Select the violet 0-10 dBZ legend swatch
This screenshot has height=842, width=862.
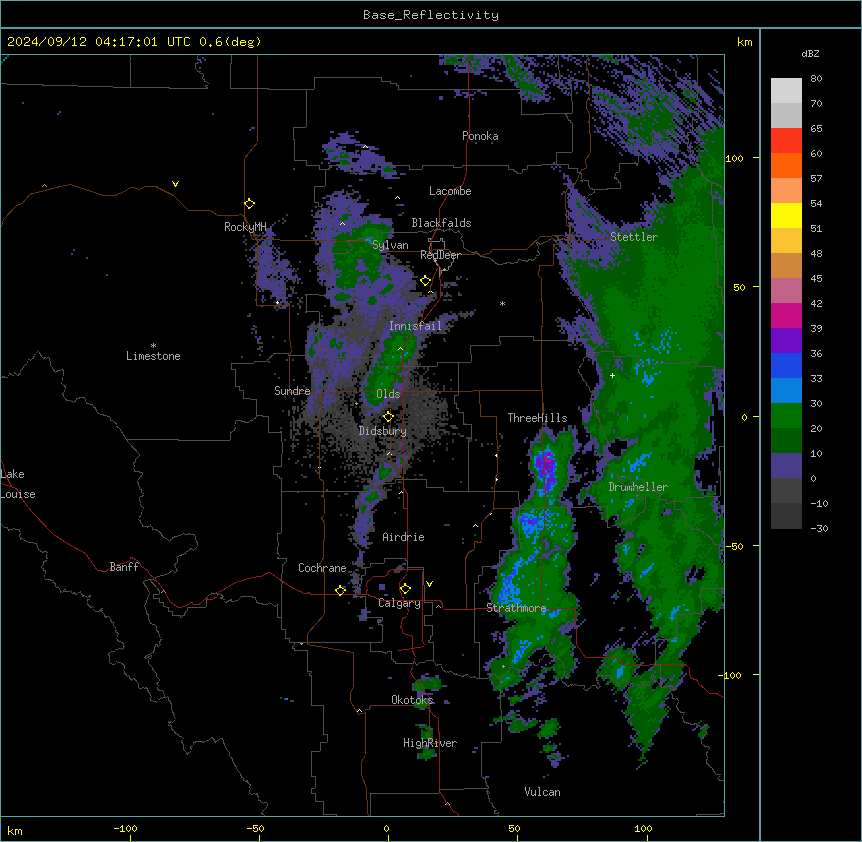click(x=786, y=466)
